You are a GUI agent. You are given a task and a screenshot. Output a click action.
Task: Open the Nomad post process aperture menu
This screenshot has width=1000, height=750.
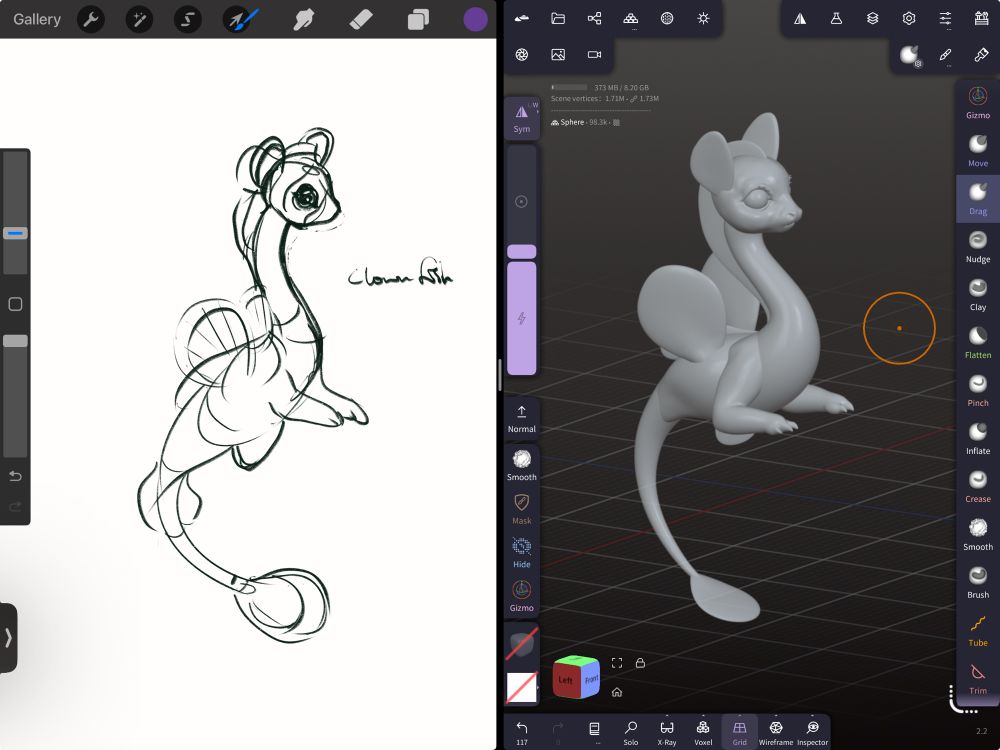[522, 55]
